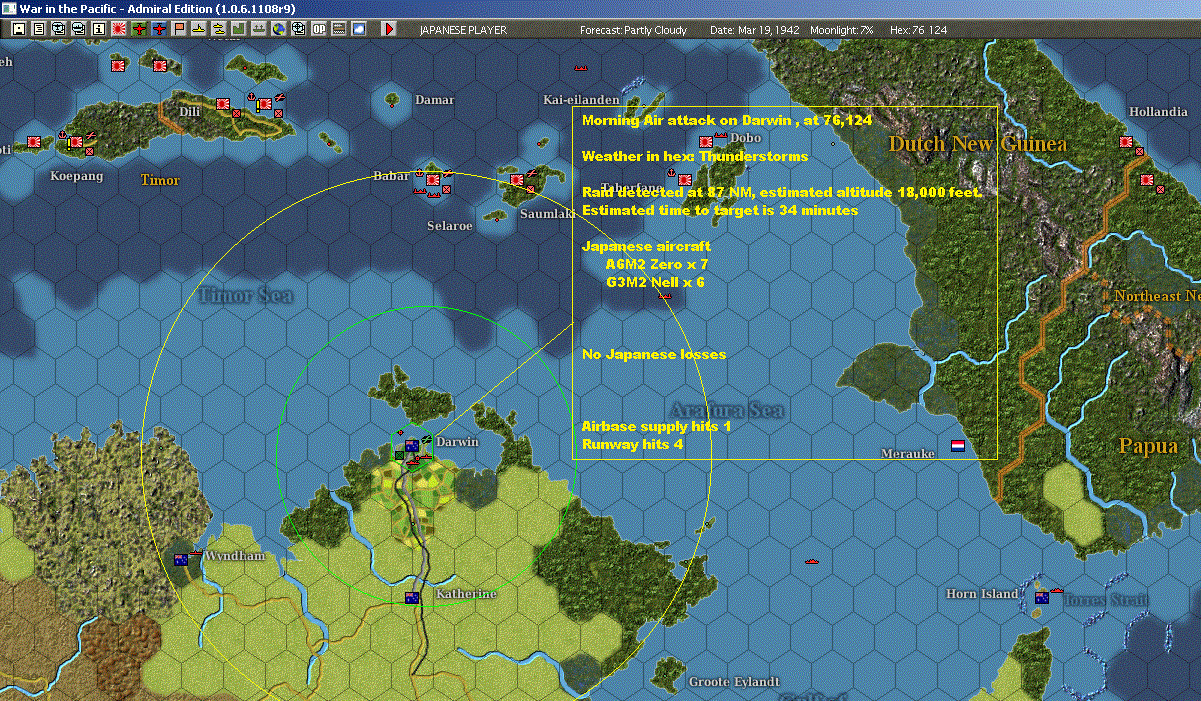The height and width of the screenshot is (701, 1201).
Task: Select Koepang Japanese flag with yellow marker
Action: point(75,142)
